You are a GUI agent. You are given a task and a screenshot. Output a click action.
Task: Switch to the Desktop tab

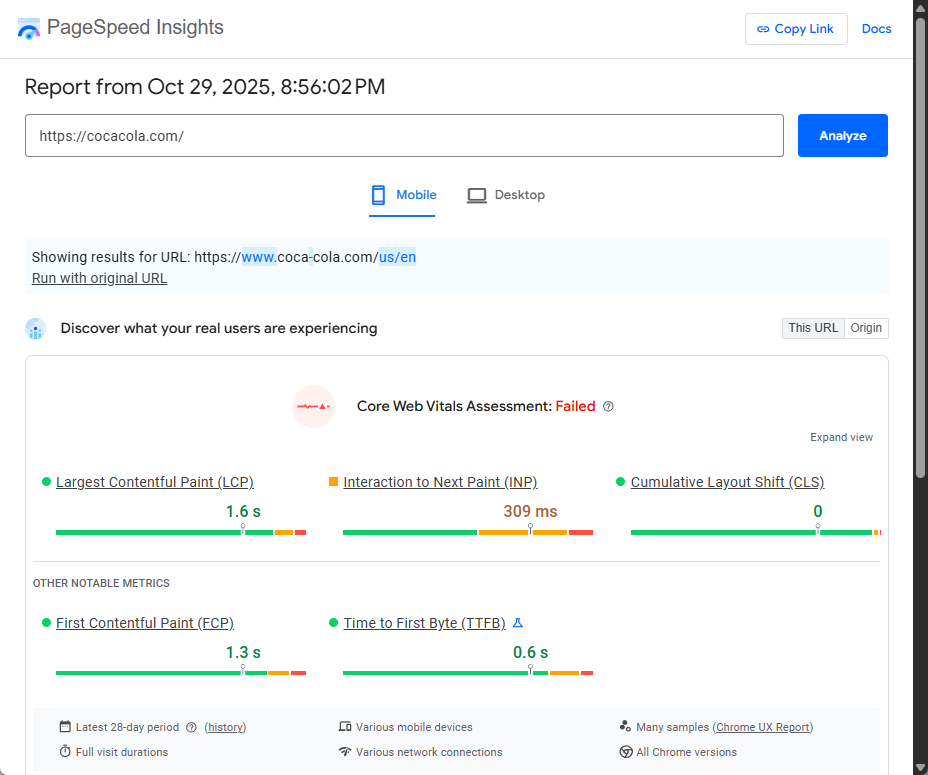tap(506, 195)
